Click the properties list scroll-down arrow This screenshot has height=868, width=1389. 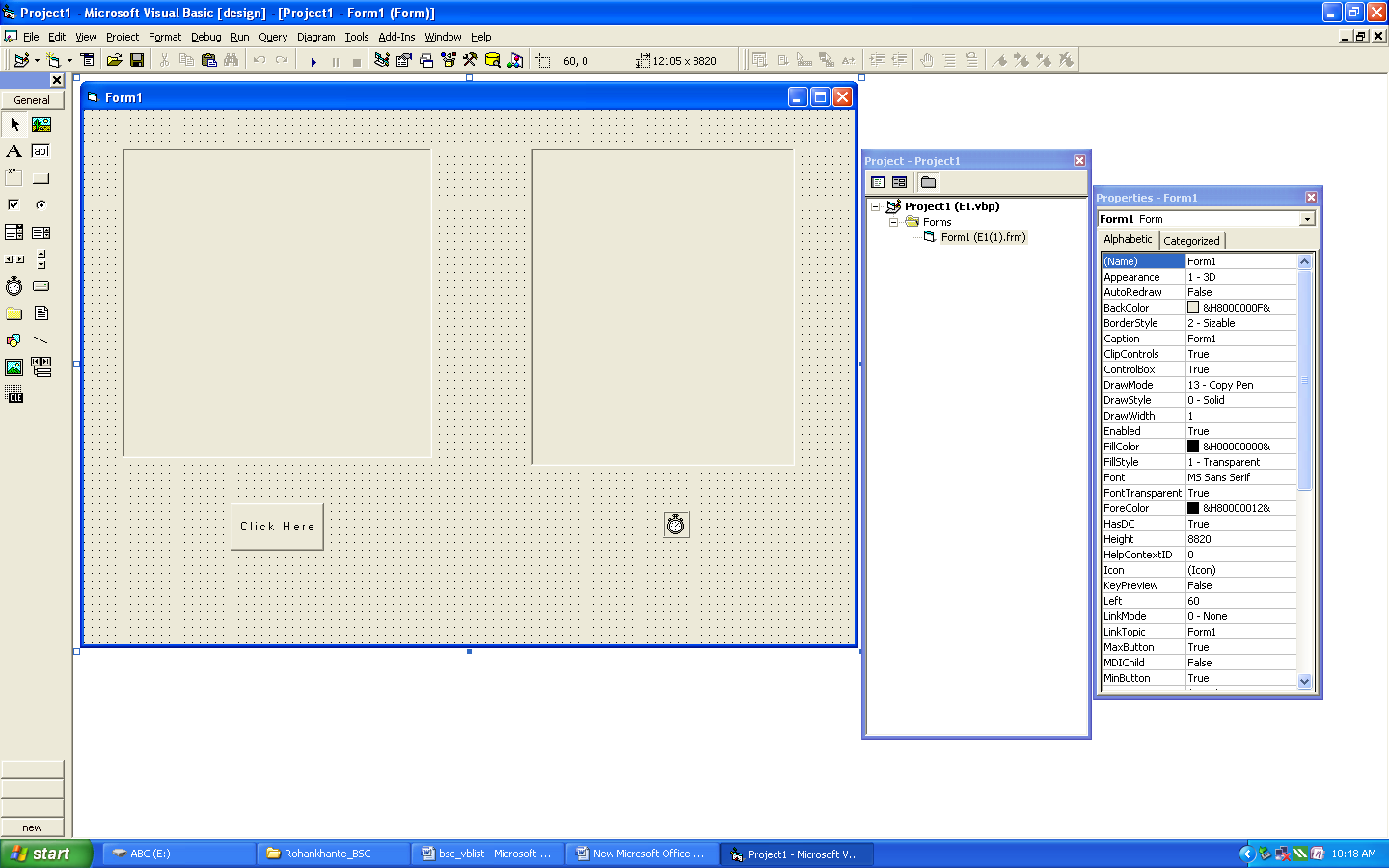1305,681
